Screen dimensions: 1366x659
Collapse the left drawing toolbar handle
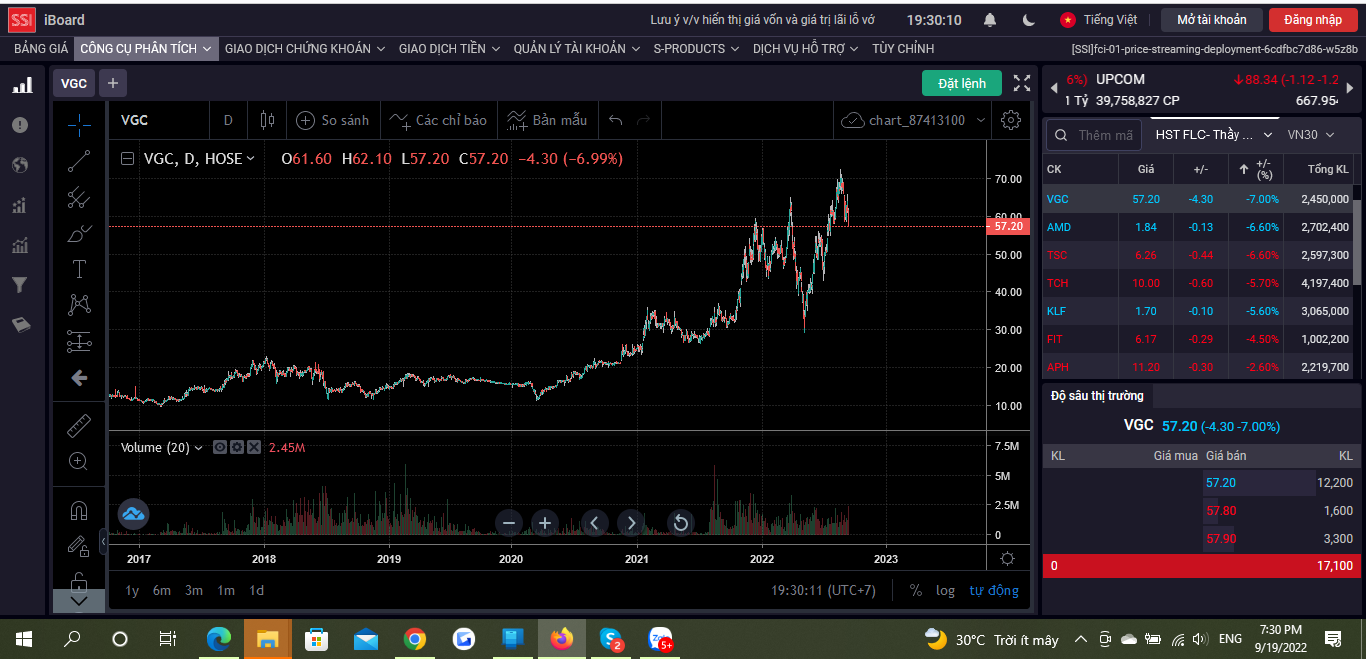click(104, 542)
